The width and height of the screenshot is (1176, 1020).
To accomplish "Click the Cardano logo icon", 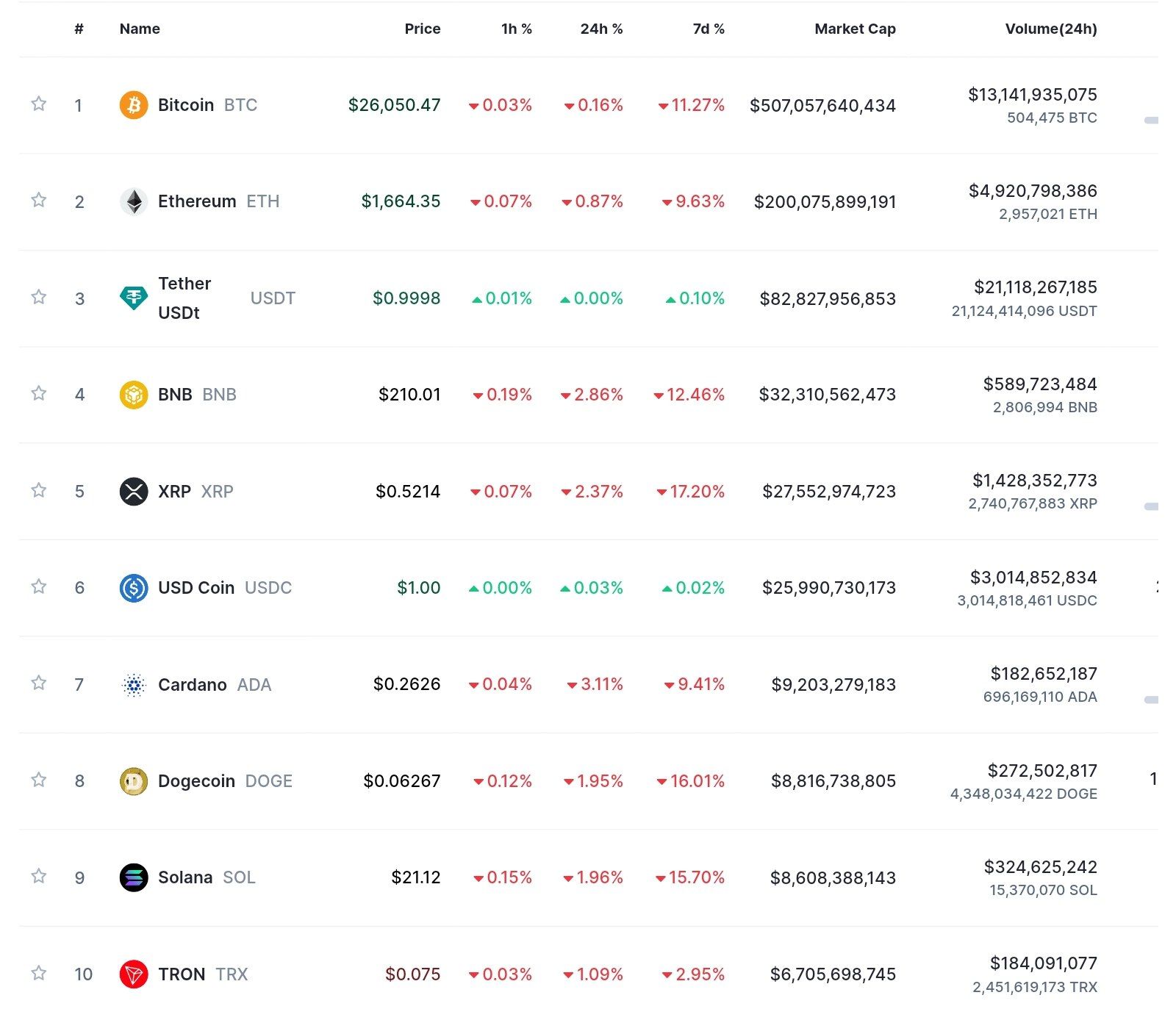I will click(133, 685).
